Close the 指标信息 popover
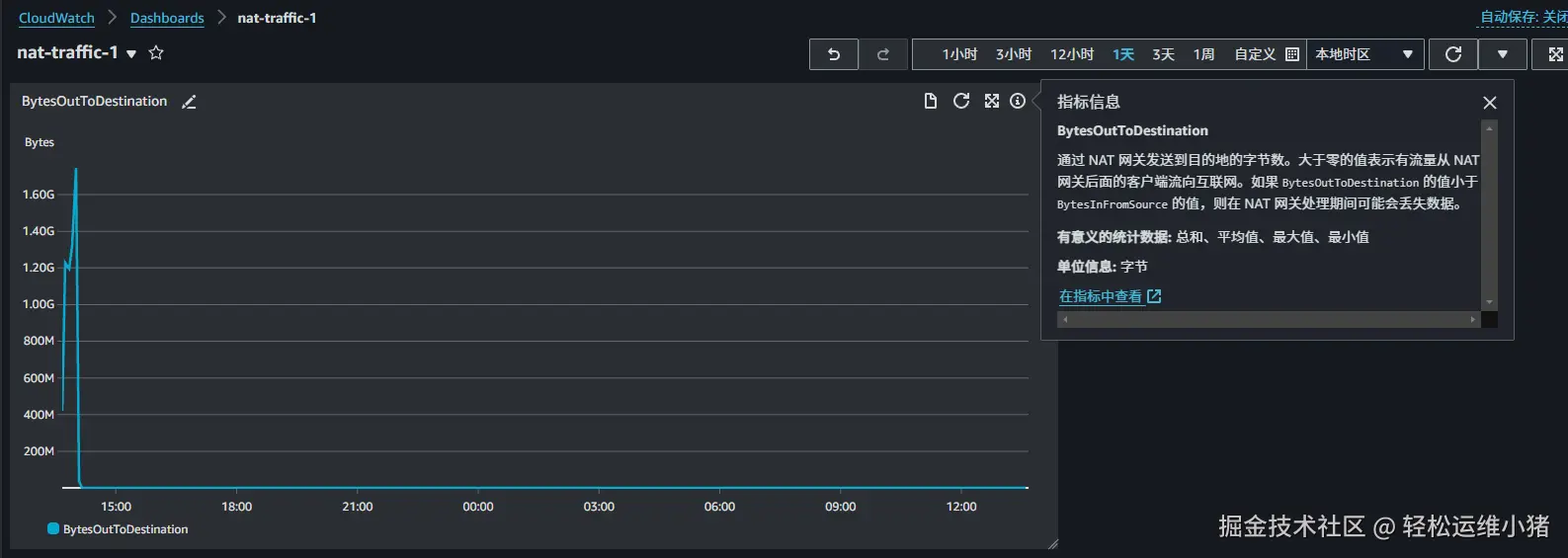 pyautogui.click(x=1490, y=103)
